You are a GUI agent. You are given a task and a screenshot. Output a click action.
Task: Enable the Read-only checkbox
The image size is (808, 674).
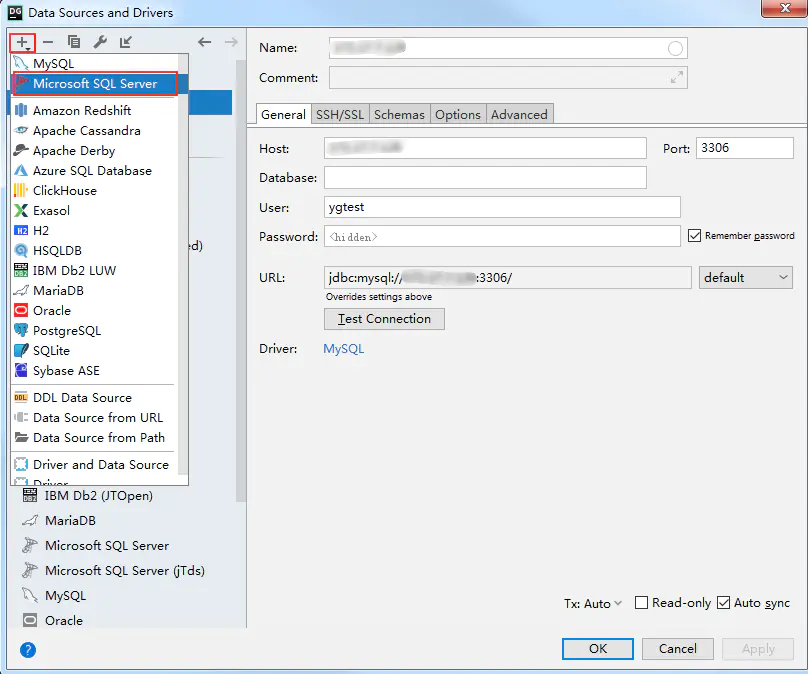641,602
